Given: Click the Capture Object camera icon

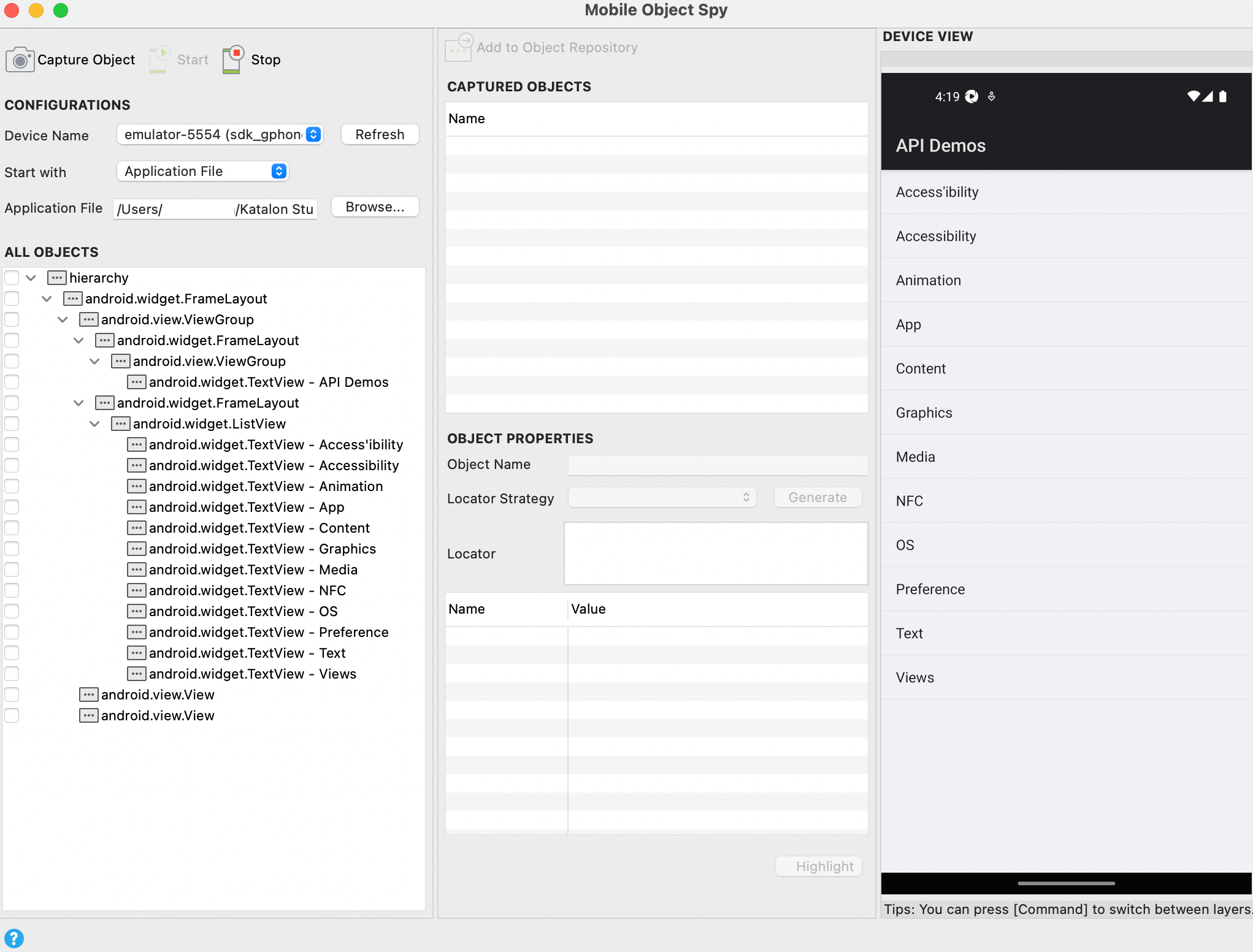Looking at the screenshot, I should [20, 59].
